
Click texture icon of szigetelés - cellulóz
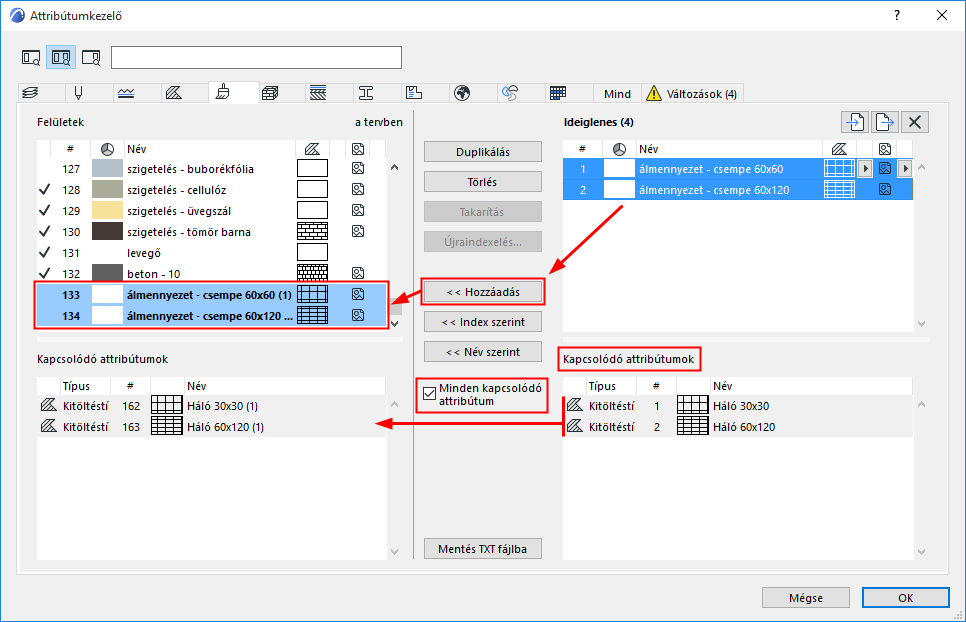[358, 189]
